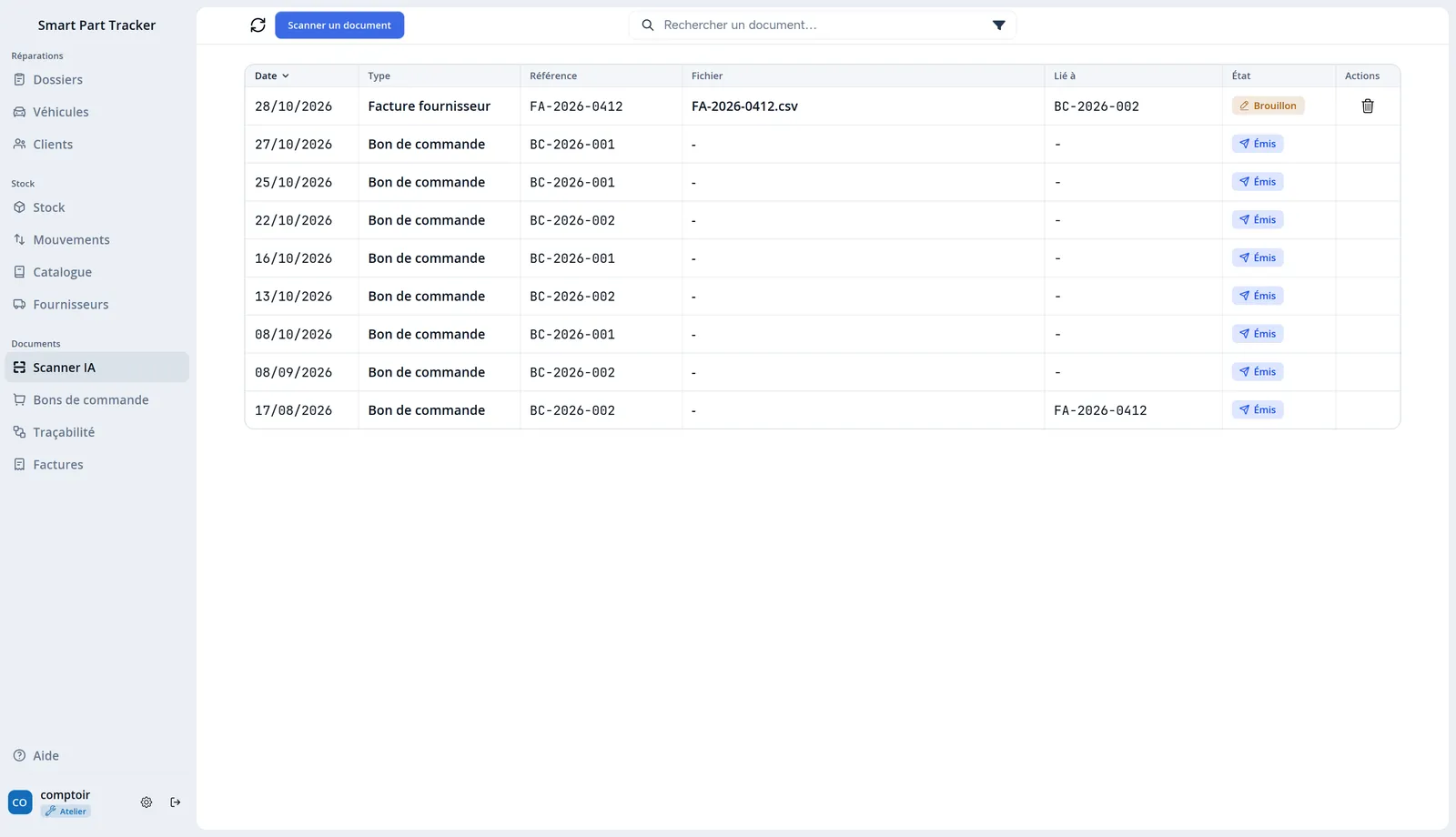Click the Bons de commande cart icon

[19, 400]
